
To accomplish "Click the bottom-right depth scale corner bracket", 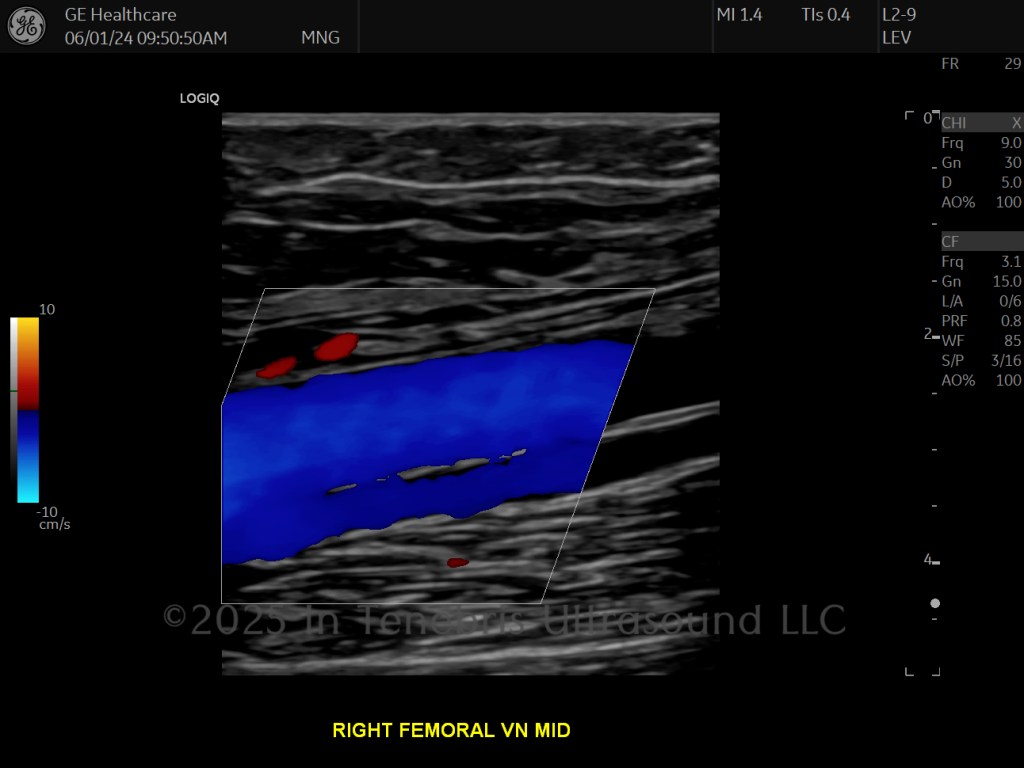I will click(936, 671).
